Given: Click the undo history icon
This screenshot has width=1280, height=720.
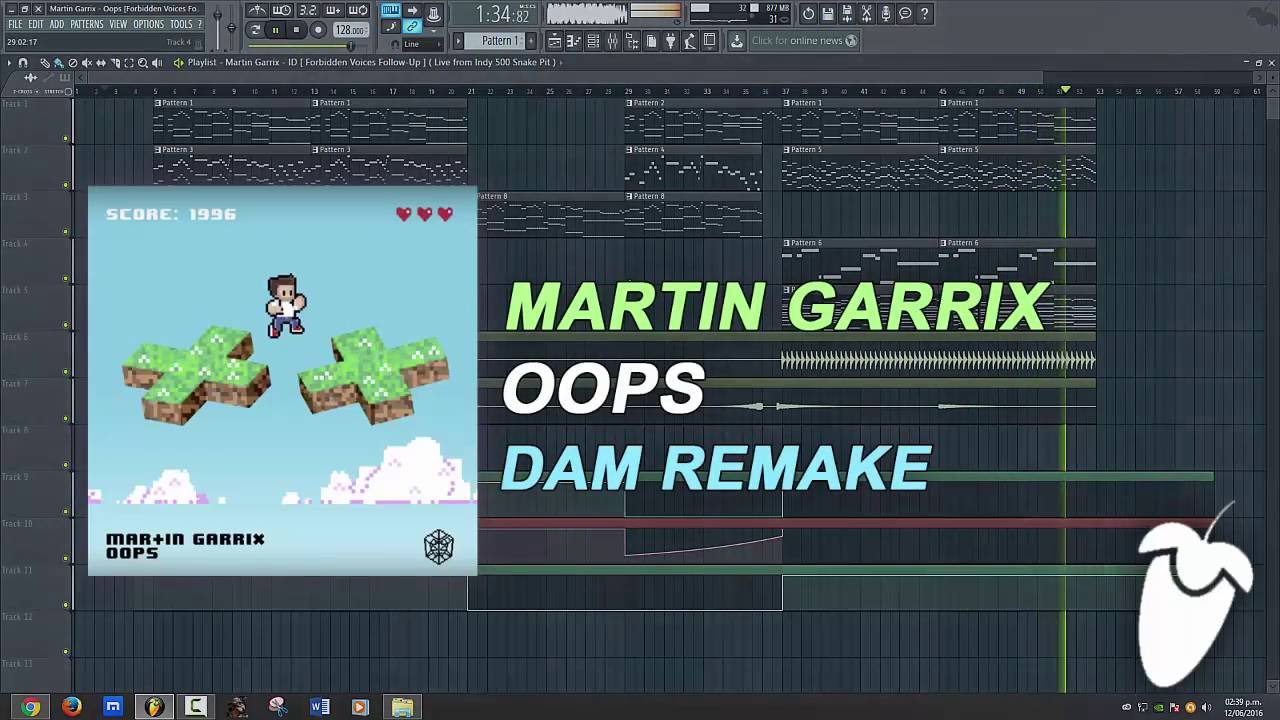Looking at the screenshot, I should (809, 14).
